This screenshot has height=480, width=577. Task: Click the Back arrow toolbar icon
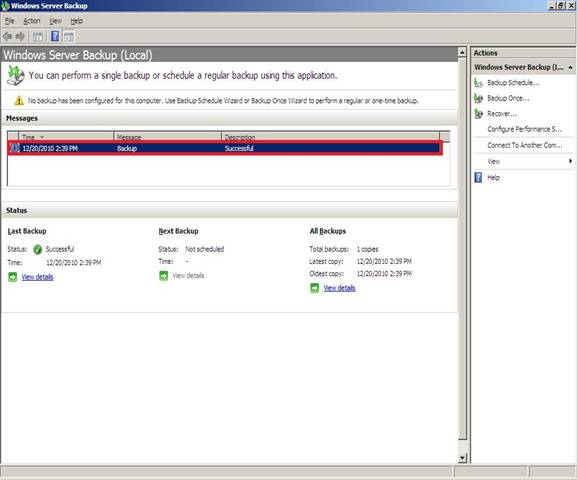pyautogui.click(x=7, y=36)
